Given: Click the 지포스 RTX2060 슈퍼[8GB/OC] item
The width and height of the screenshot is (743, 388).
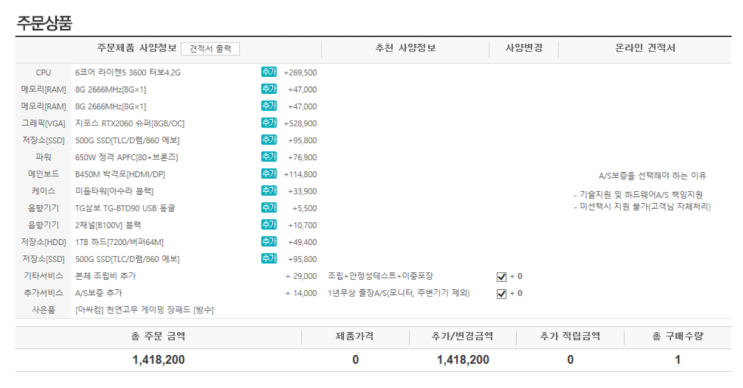Looking at the screenshot, I should [130, 124].
